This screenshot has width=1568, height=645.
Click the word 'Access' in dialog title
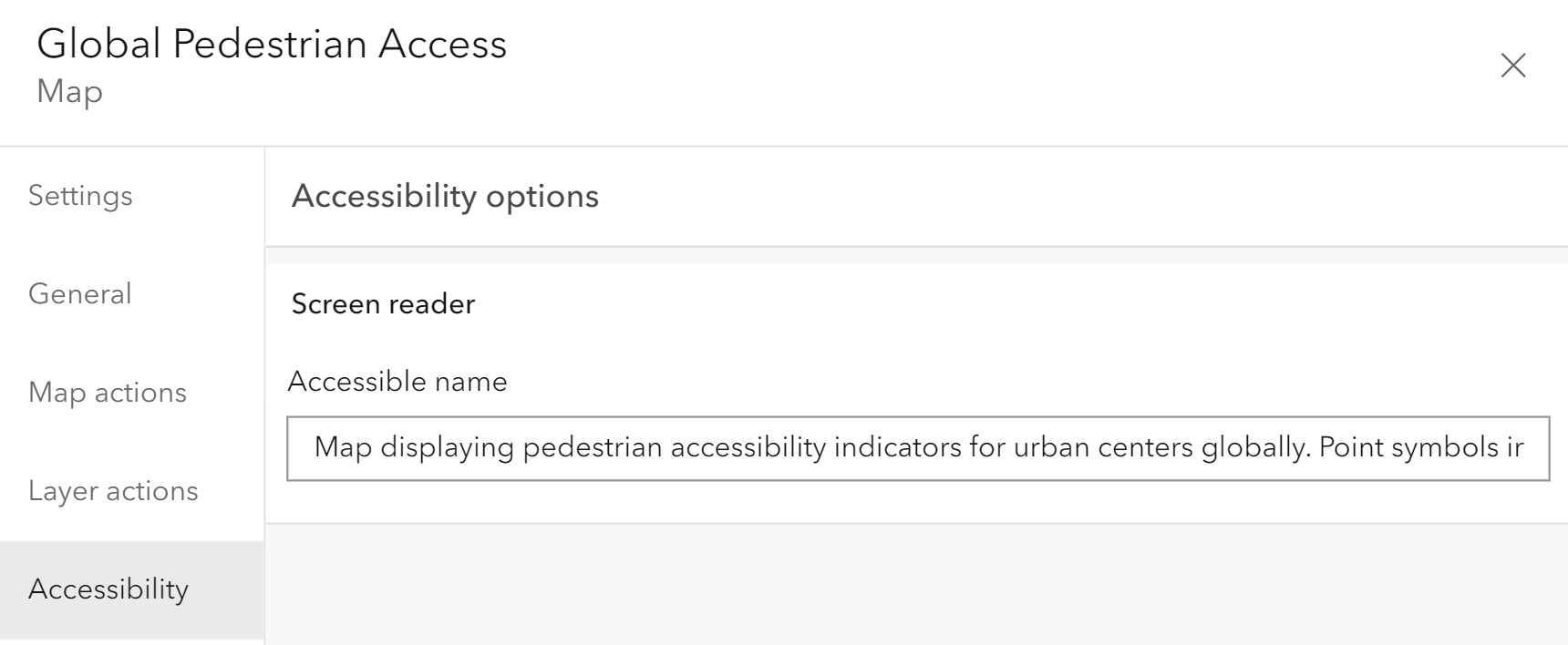[443, 45]
